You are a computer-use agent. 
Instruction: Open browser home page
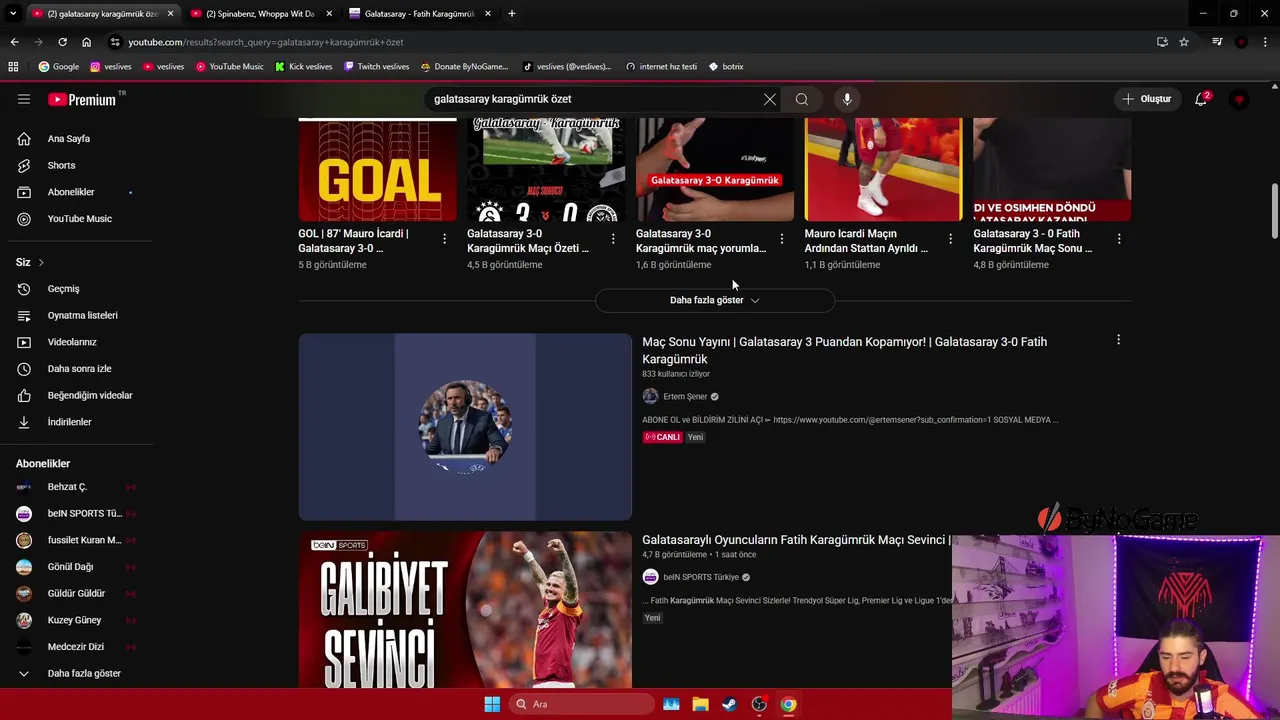[86, 42]
